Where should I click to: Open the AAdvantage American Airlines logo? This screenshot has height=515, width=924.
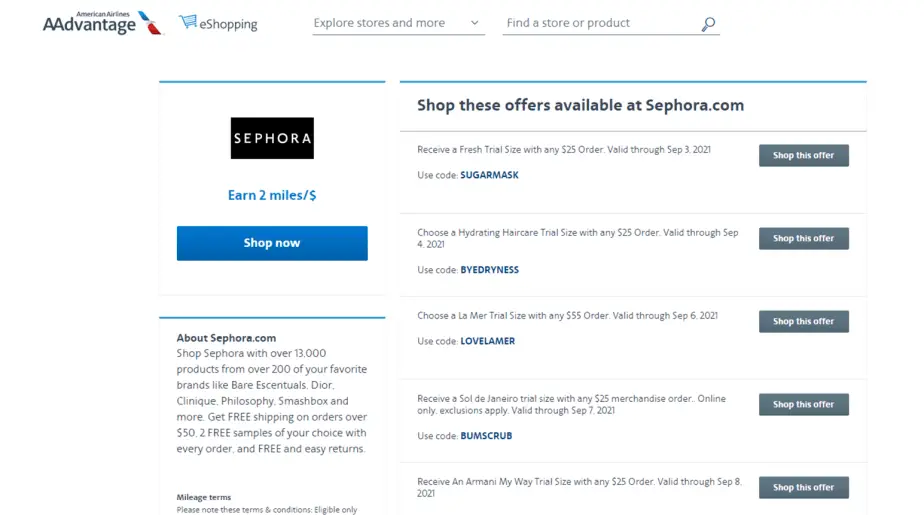pos(103,23)
